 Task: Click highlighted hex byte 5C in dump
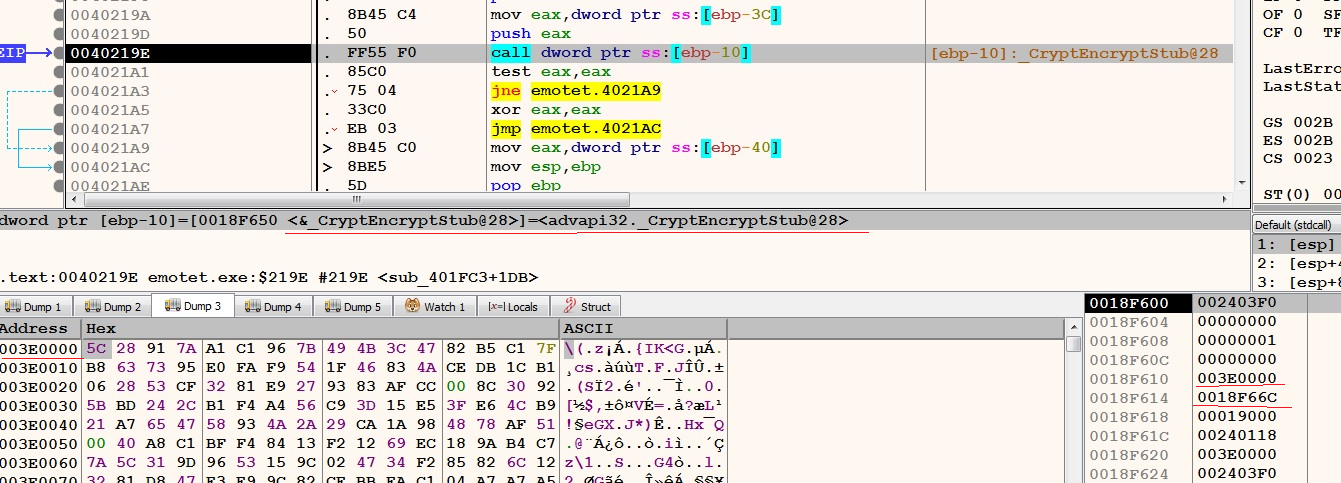tap(96, 348)
